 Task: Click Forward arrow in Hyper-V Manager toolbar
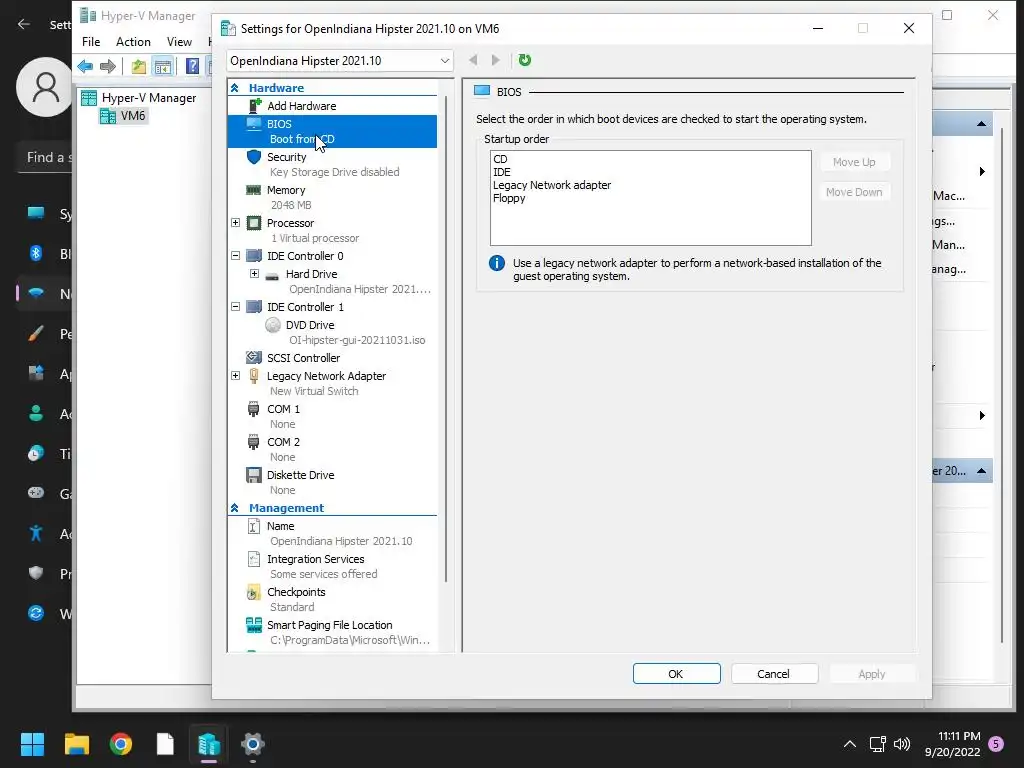(108, 66)
